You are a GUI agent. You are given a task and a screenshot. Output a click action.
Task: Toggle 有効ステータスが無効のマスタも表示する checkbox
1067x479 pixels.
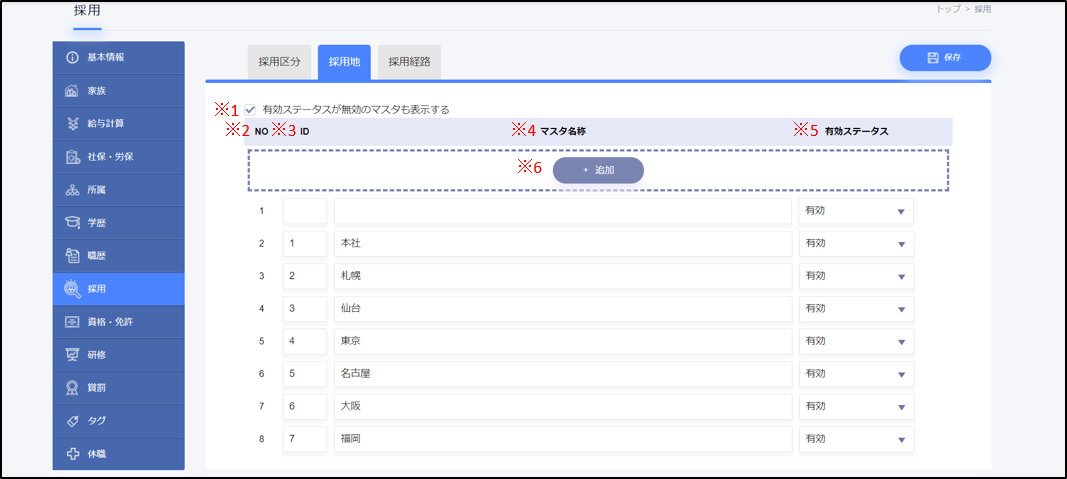(x=250, y=109)
